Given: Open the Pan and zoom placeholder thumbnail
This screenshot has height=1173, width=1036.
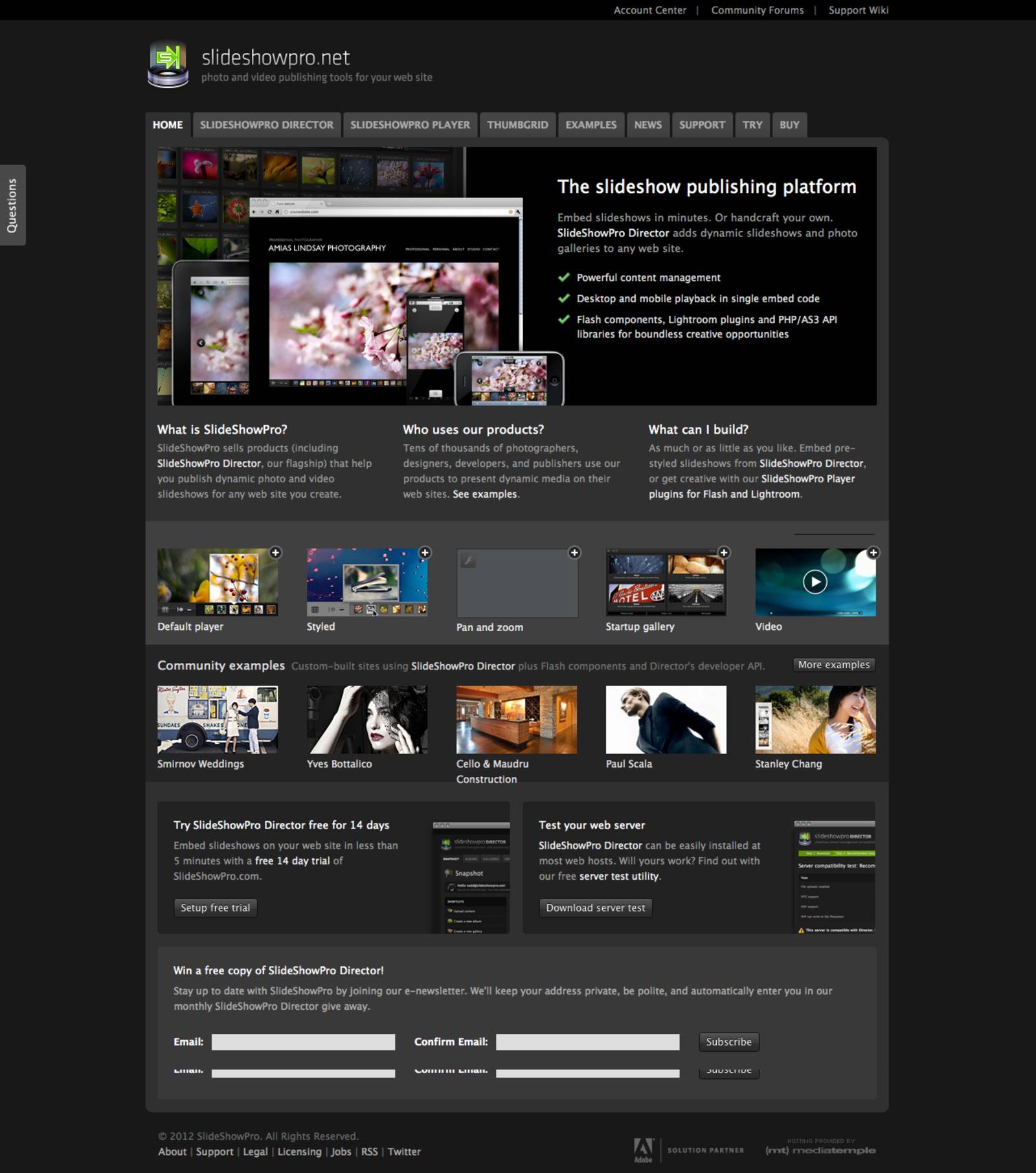Looking at the screenshot, I should [x=517, y=583].
